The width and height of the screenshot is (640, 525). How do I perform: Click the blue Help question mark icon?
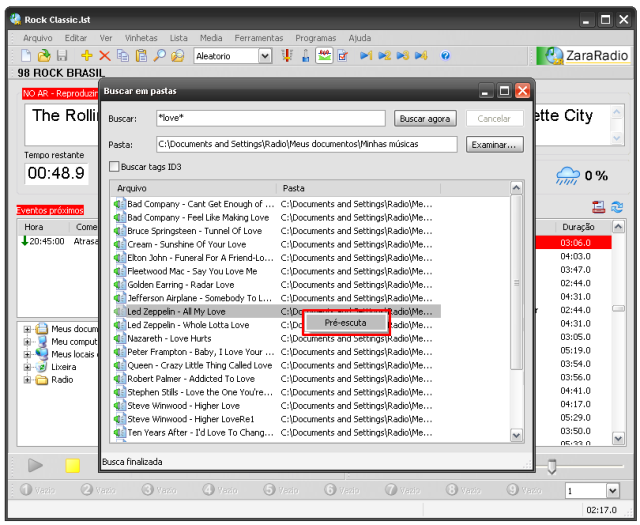coord(445,56)
